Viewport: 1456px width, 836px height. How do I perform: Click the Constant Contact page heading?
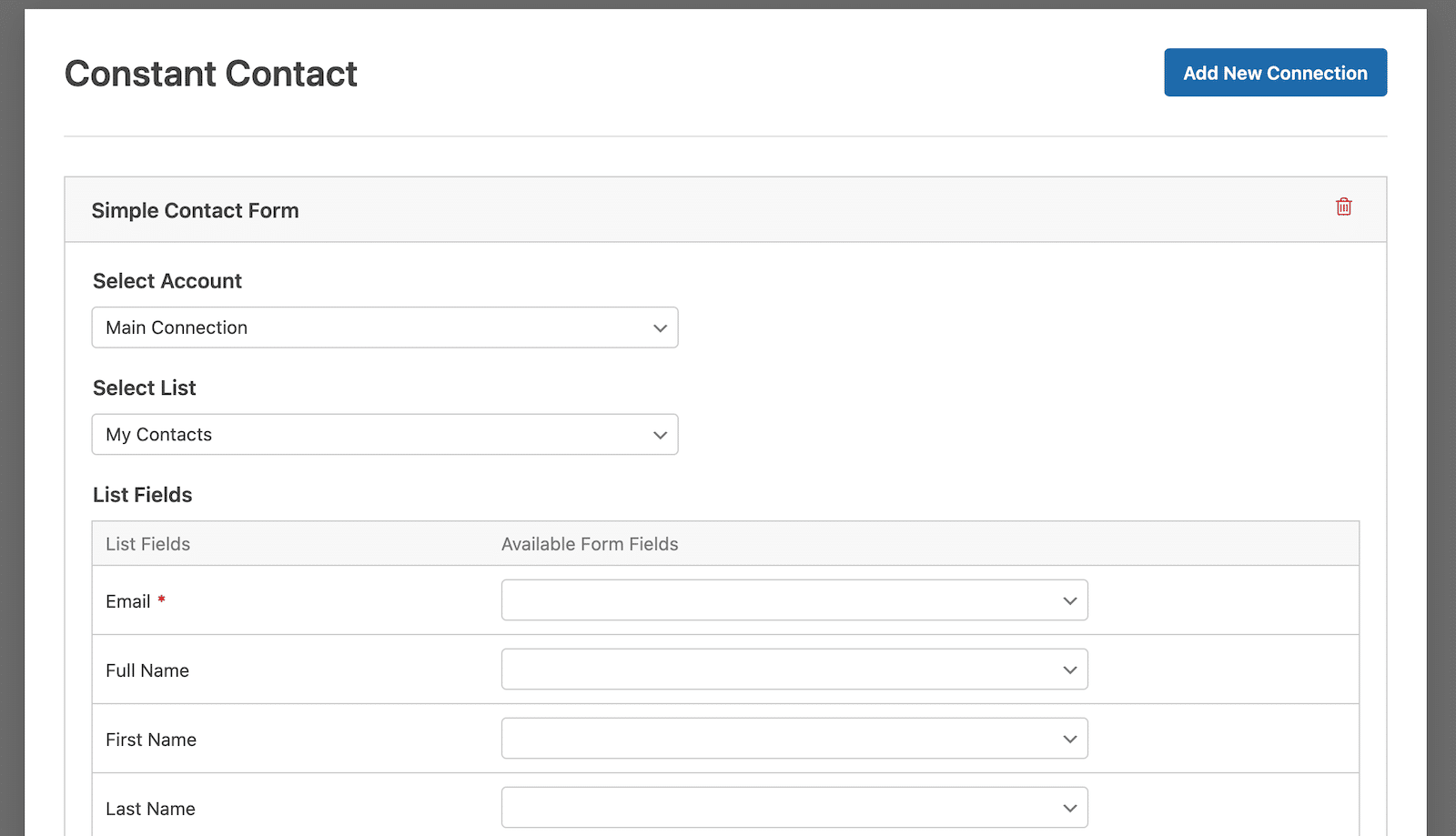[211, 74]
